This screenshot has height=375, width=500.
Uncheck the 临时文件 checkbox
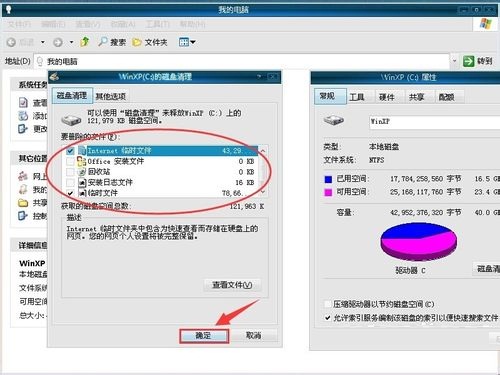tap(70, 193)
